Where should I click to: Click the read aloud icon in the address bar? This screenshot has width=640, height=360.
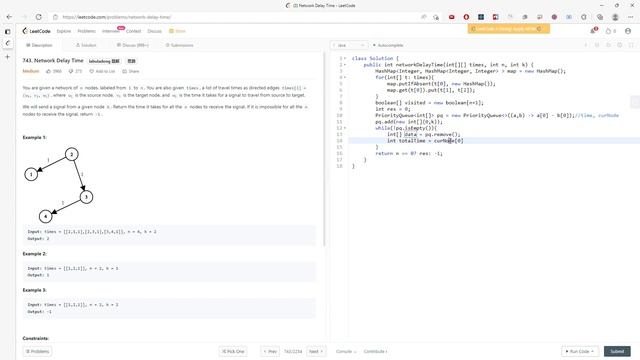[424, 17]
